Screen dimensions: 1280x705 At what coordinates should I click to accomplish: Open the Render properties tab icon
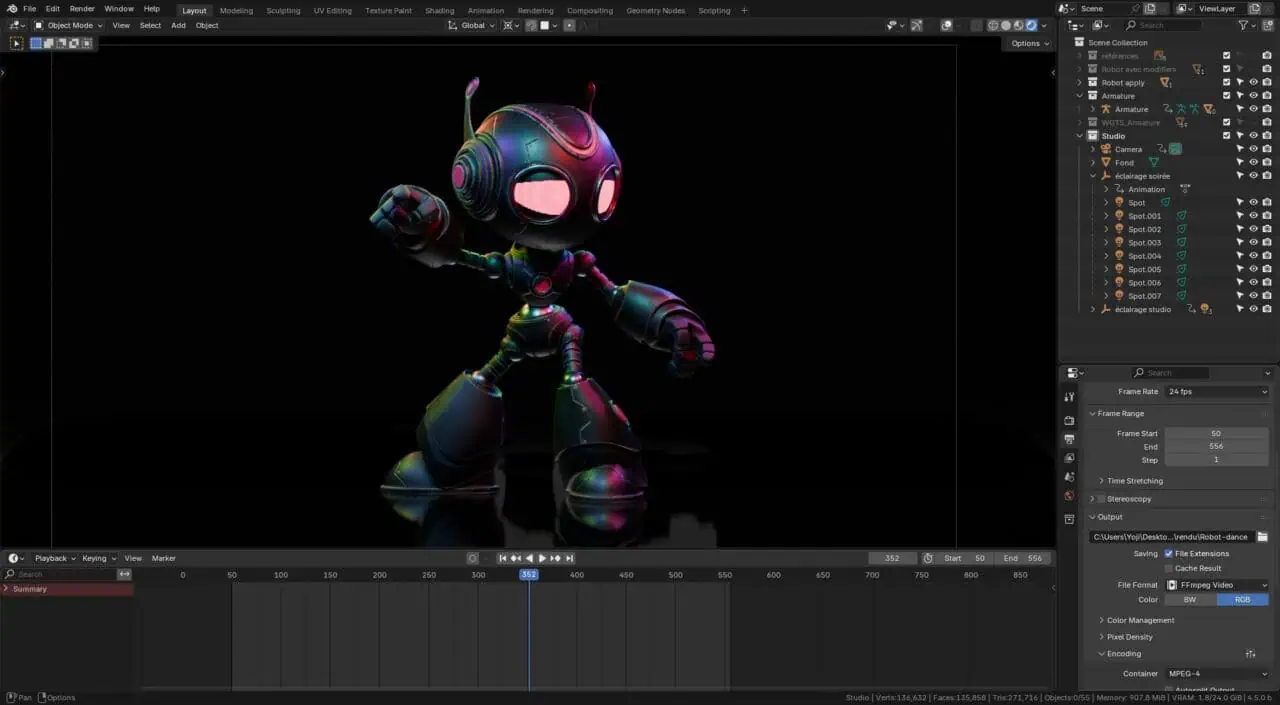tap(1069, 420)
